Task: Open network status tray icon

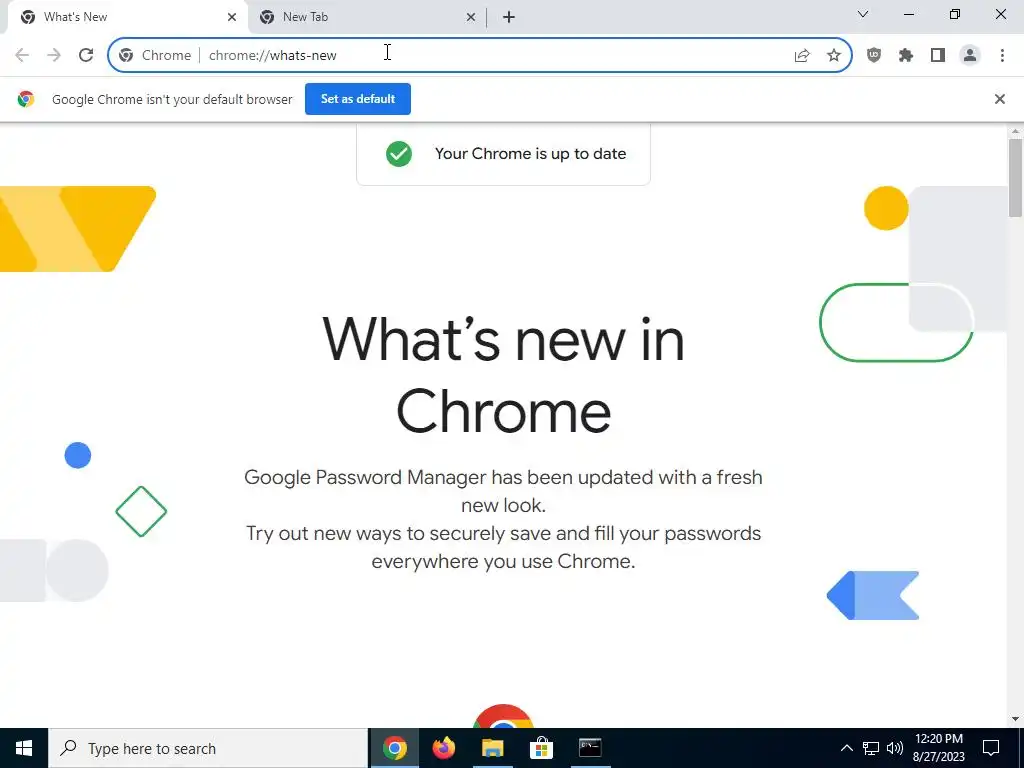Action: [x=871, y=748]
